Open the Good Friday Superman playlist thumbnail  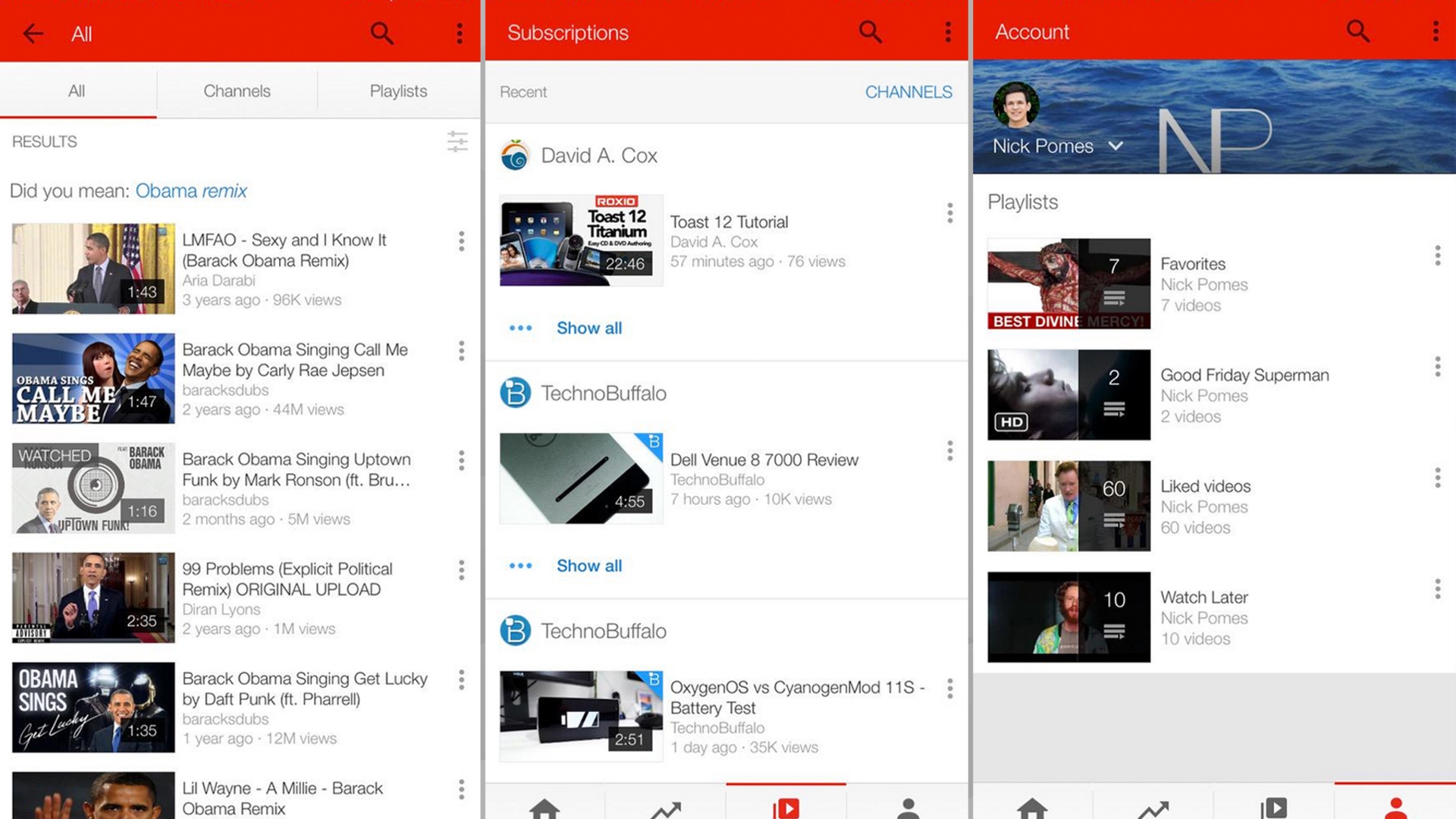1068,394
